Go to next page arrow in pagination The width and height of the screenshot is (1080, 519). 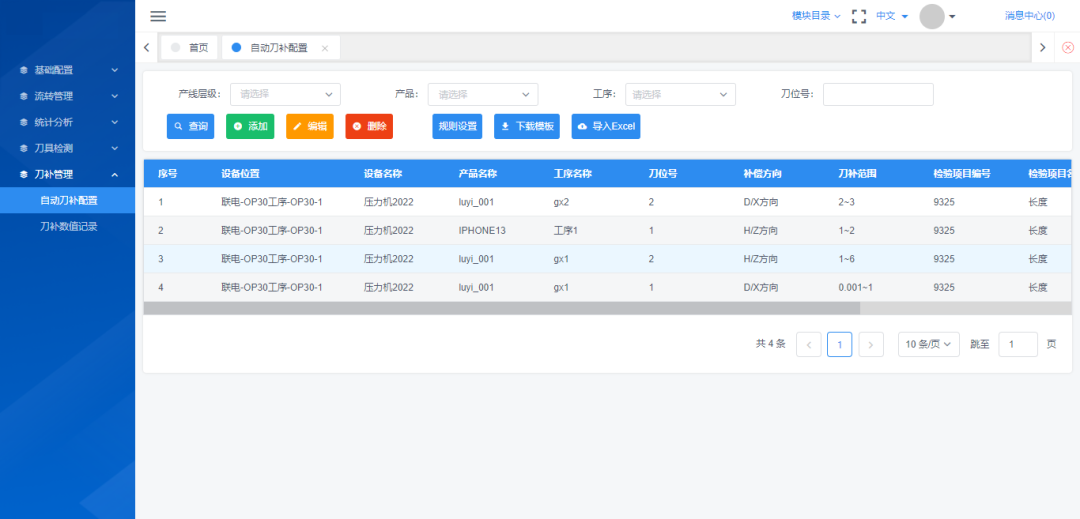pos(871,344)
